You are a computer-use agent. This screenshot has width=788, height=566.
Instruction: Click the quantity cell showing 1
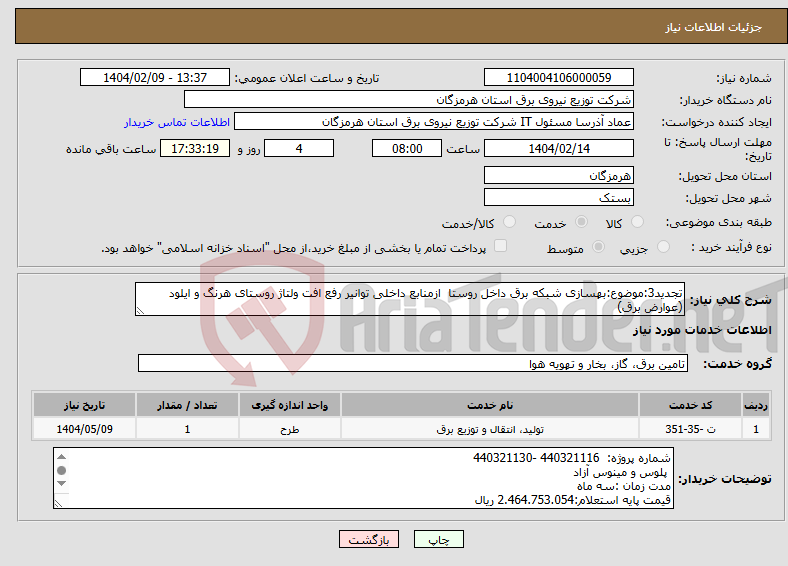pos(187,429)
